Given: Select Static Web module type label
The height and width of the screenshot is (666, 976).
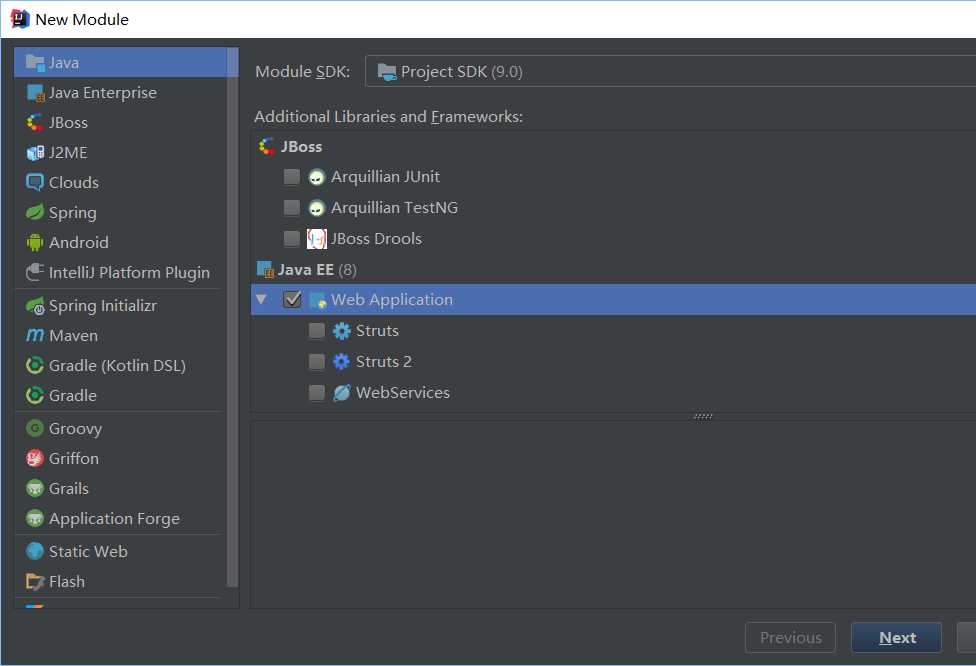Looking at the screenshot, I should click(x=88, y=551).
